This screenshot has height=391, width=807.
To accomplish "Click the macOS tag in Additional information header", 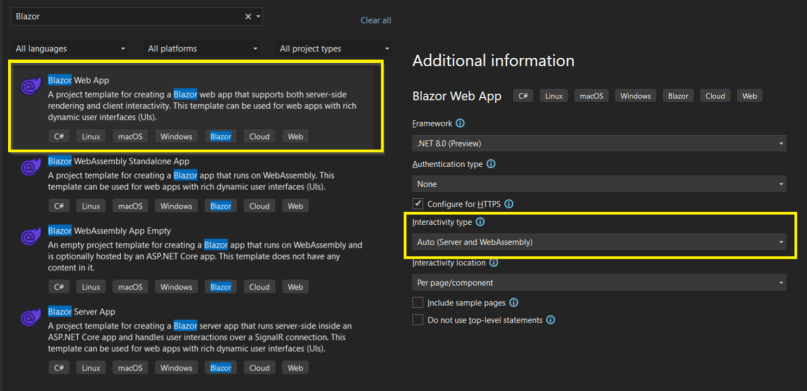I will (592, 96).
